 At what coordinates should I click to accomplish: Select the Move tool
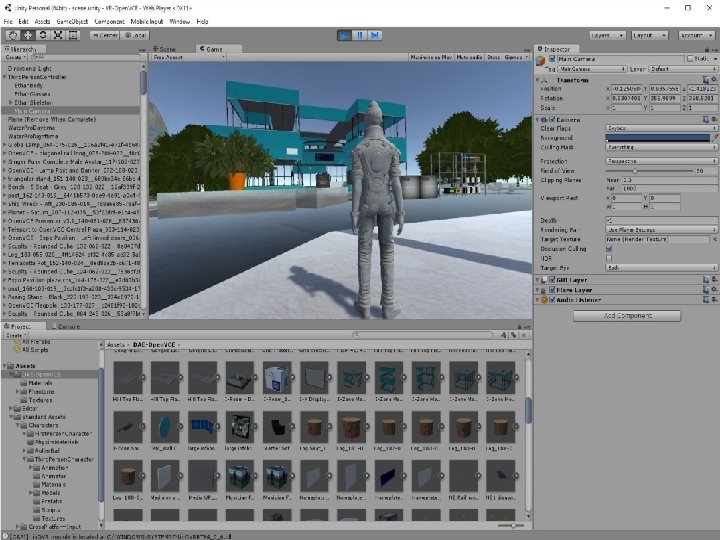27,35
